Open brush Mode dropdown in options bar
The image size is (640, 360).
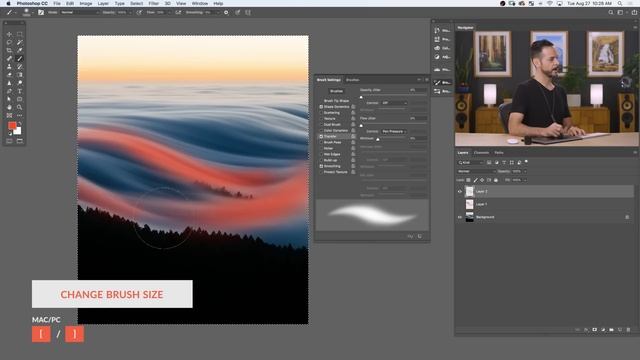point(80,12)
